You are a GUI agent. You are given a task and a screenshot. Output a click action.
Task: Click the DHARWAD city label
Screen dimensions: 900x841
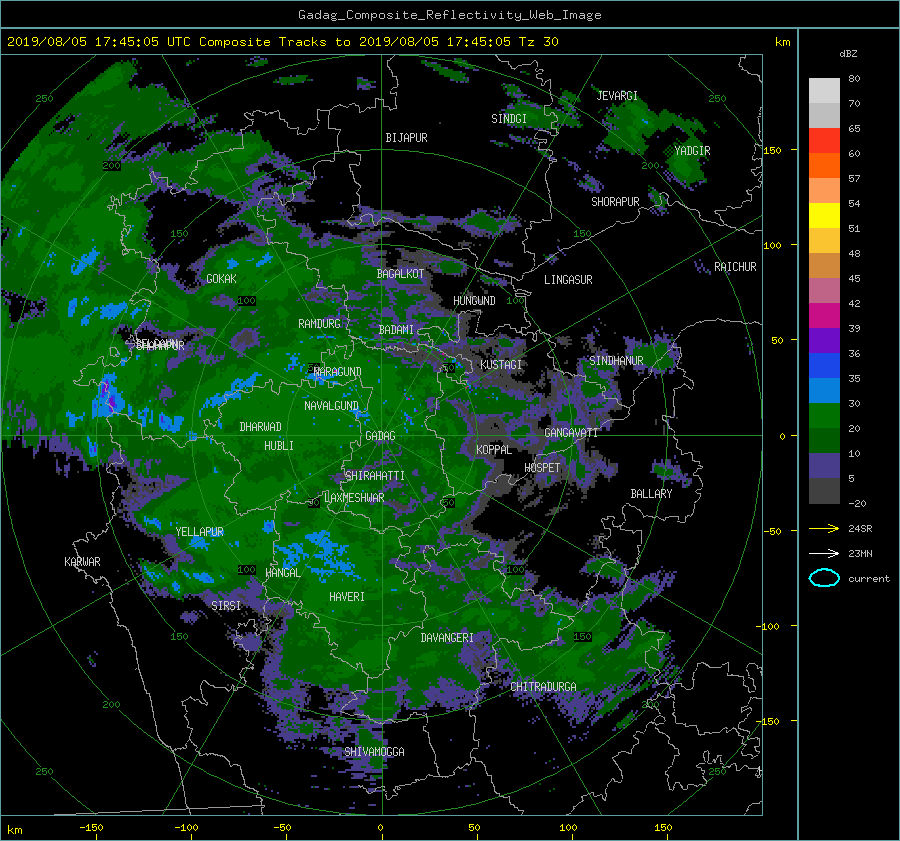tap(260, 427)
